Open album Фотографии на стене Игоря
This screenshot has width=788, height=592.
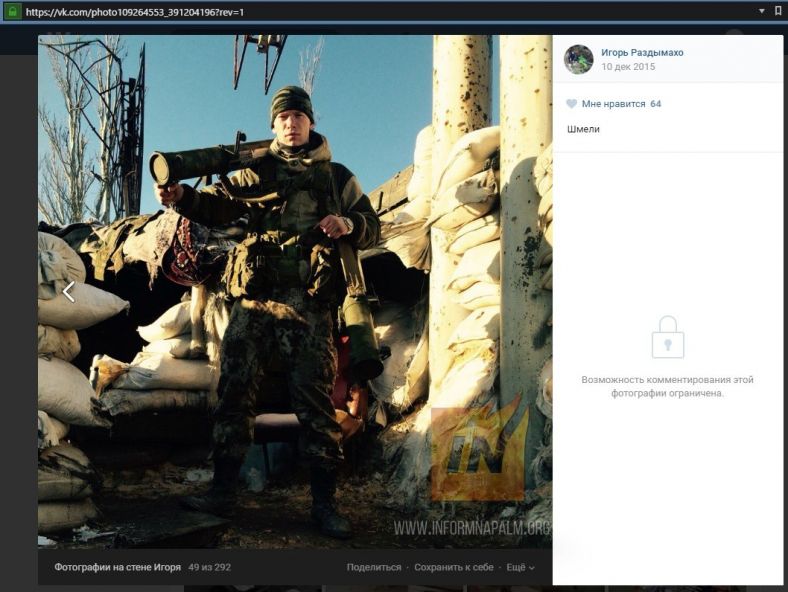[x=117, y=567]
